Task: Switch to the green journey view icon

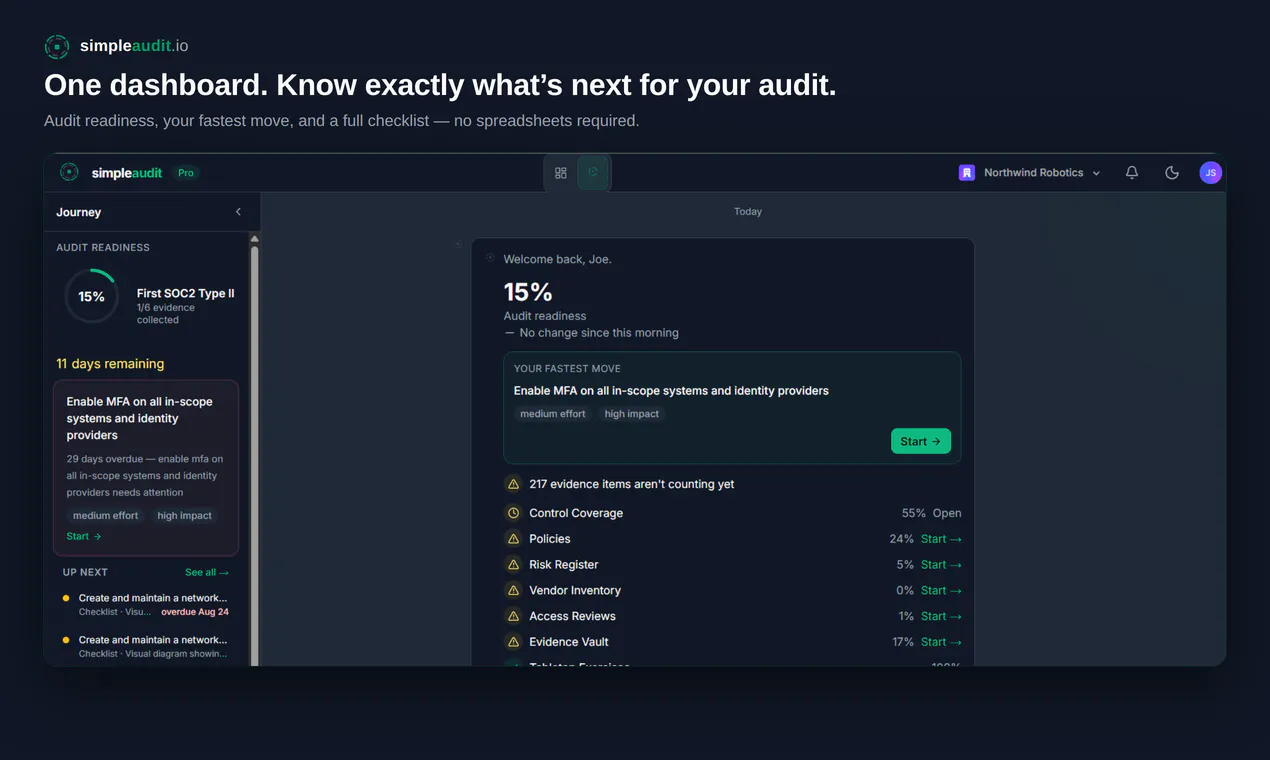Action: (593, 172)
